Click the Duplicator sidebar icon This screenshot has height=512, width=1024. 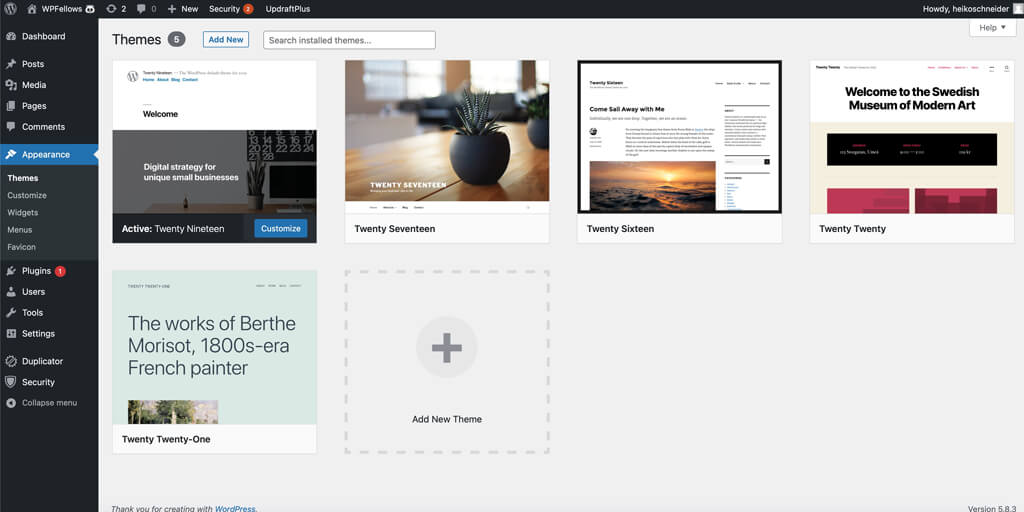pos(11,361)
